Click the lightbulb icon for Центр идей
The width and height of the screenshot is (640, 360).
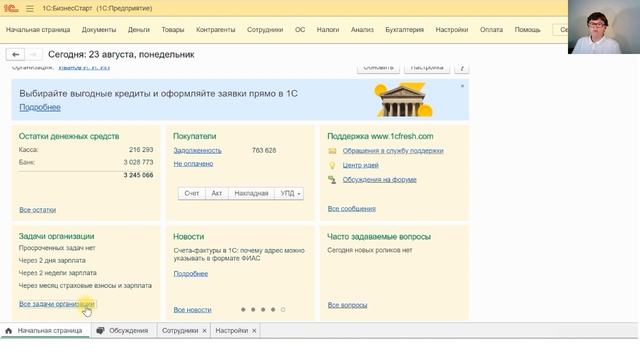pyautogui.click(x=332, y=165)
